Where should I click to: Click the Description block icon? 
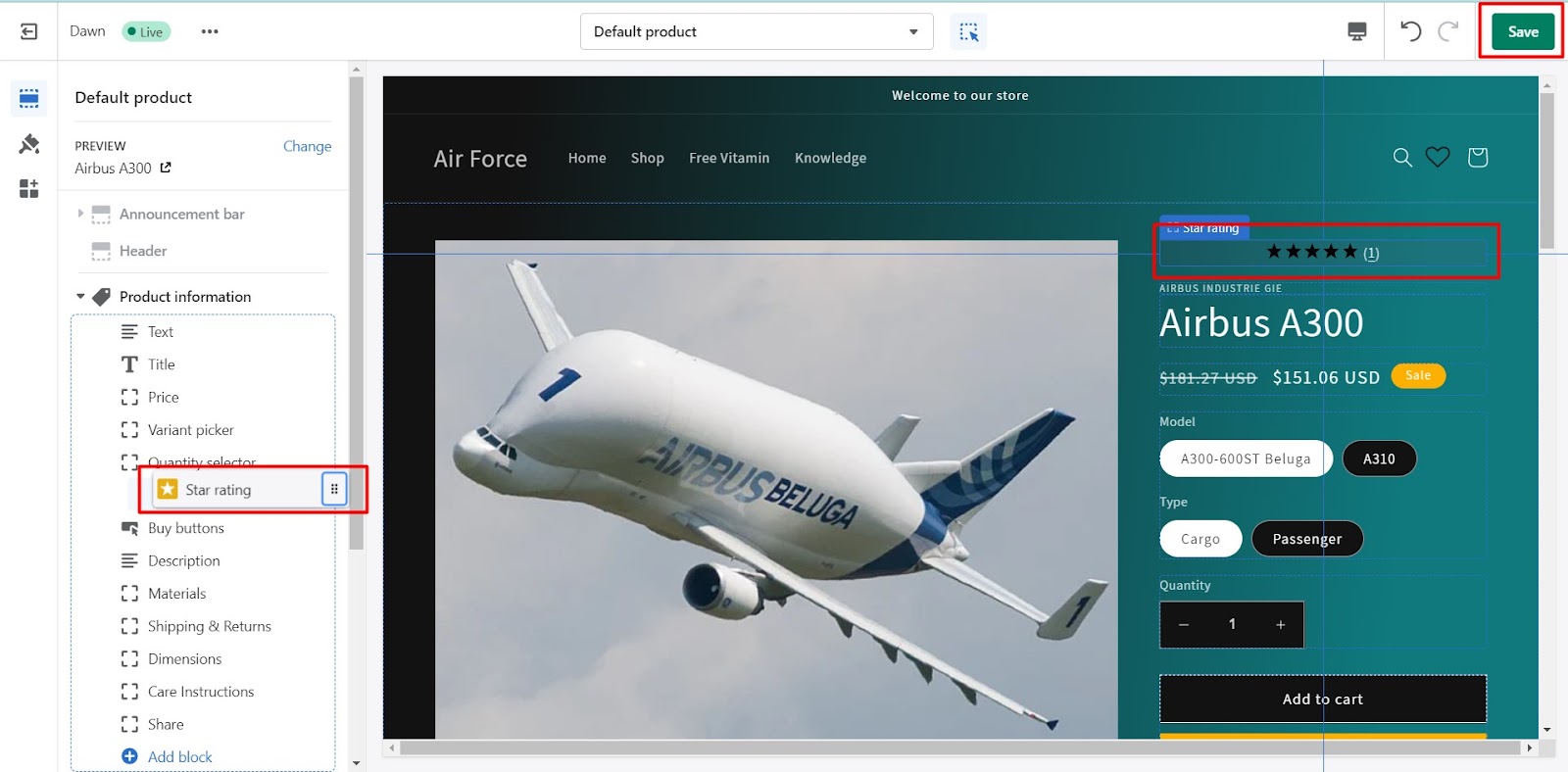[129, 560]
